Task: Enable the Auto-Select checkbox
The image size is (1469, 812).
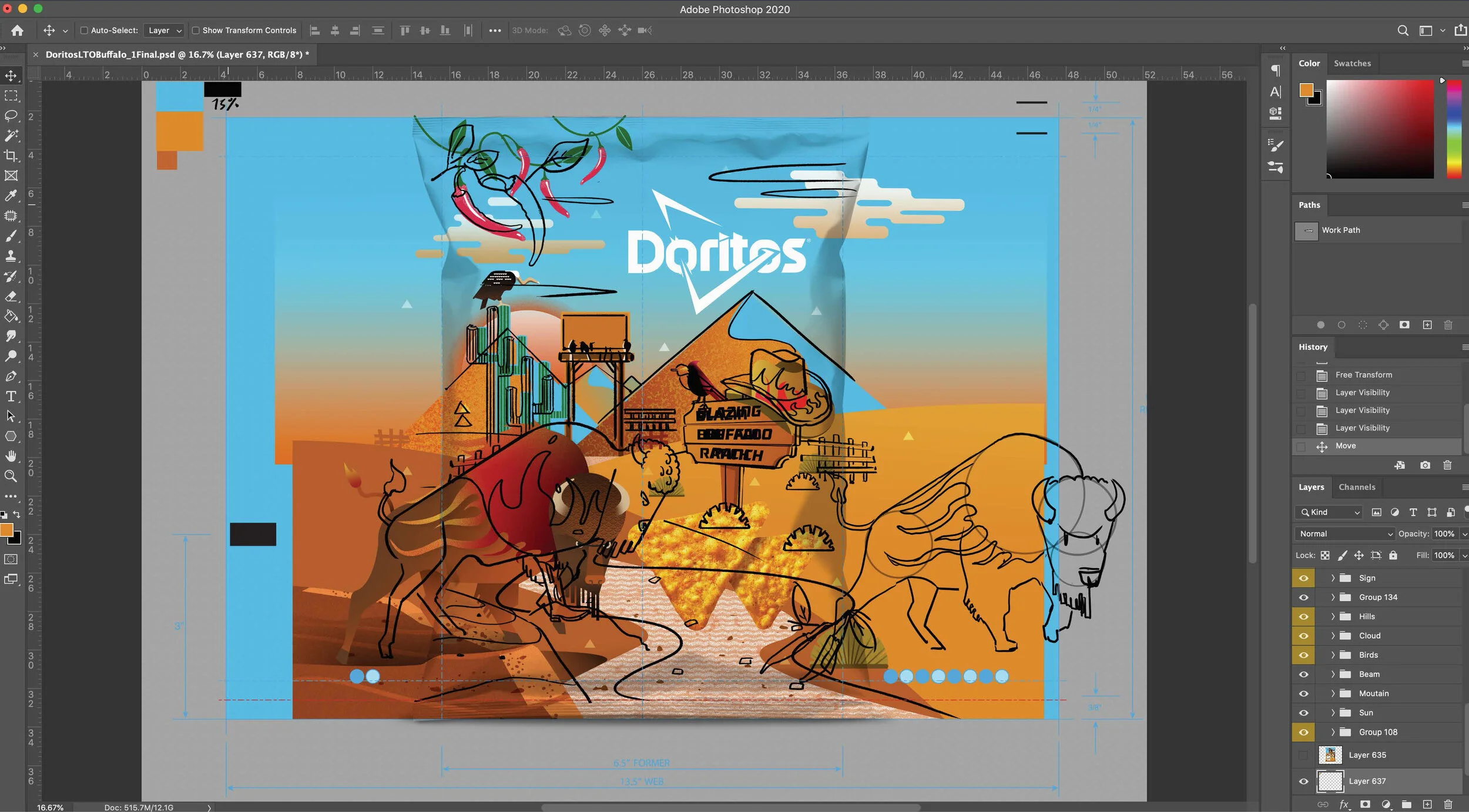Action: (84, 31)
